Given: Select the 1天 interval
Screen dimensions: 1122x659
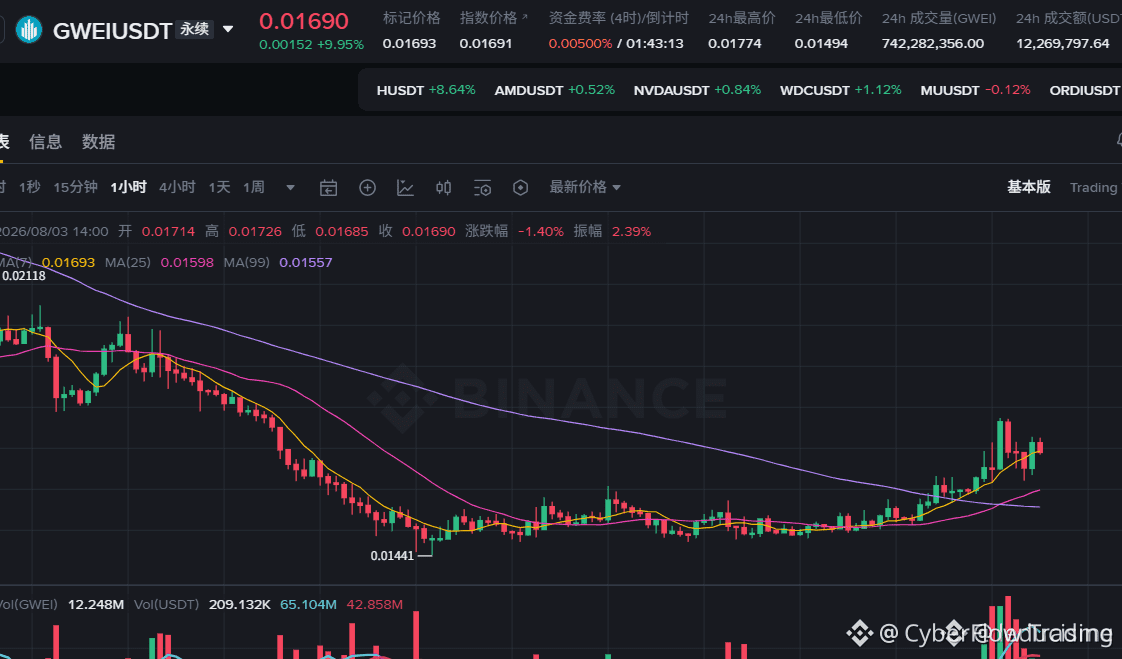Looking at the screenshot, I should pos(219,187).
